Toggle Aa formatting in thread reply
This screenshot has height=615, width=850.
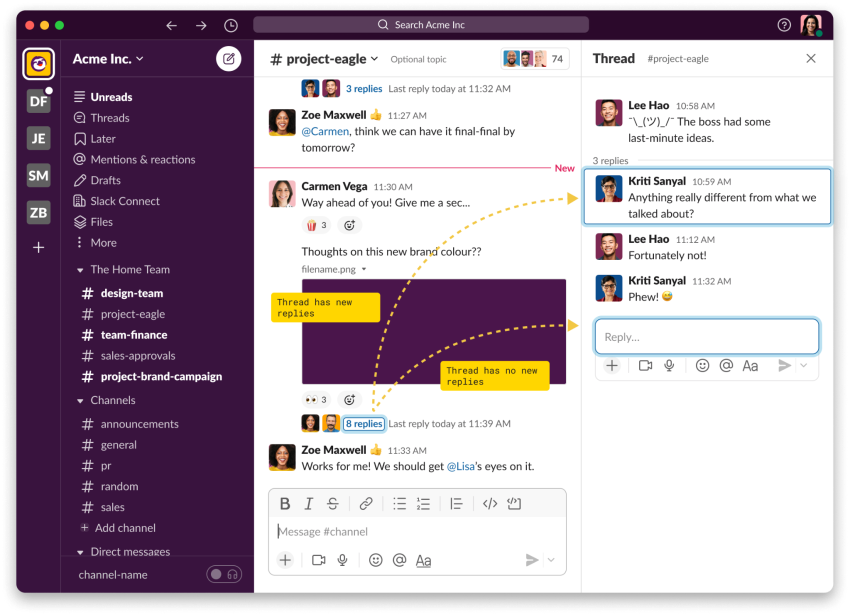click(x=750, y=366)
